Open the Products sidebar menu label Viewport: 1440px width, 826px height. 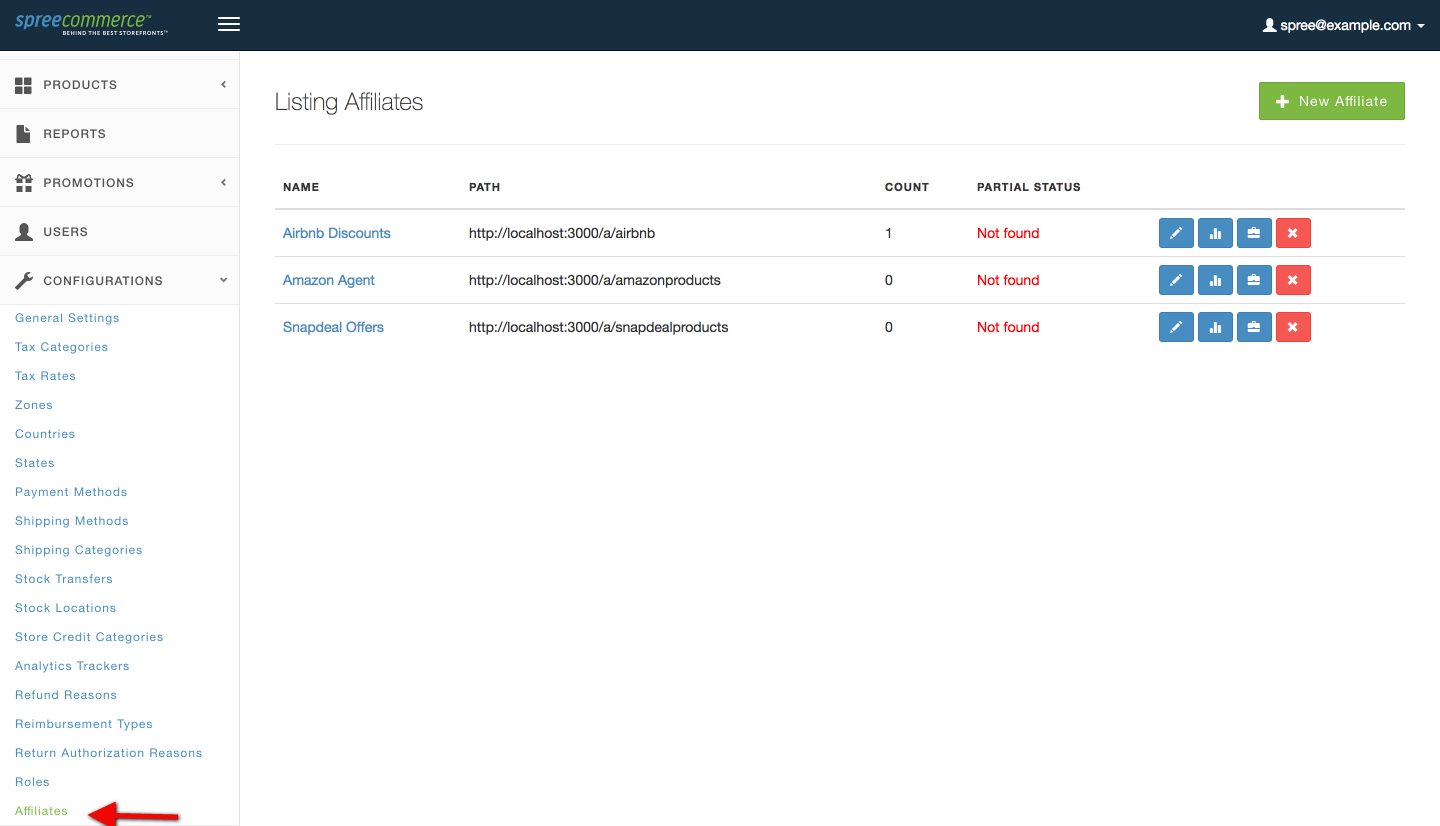pyautogui.click(x=80, y=85)
